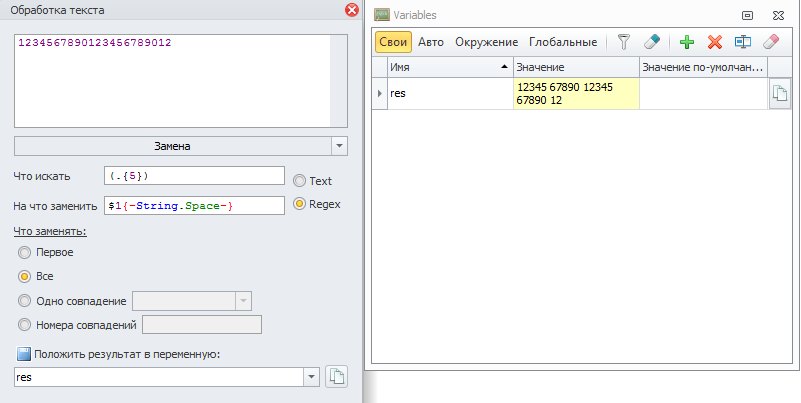Viewport: 801px width, 403px height.
Task: Select the Одно совпадение radio option
Action: tap(24, 301)
